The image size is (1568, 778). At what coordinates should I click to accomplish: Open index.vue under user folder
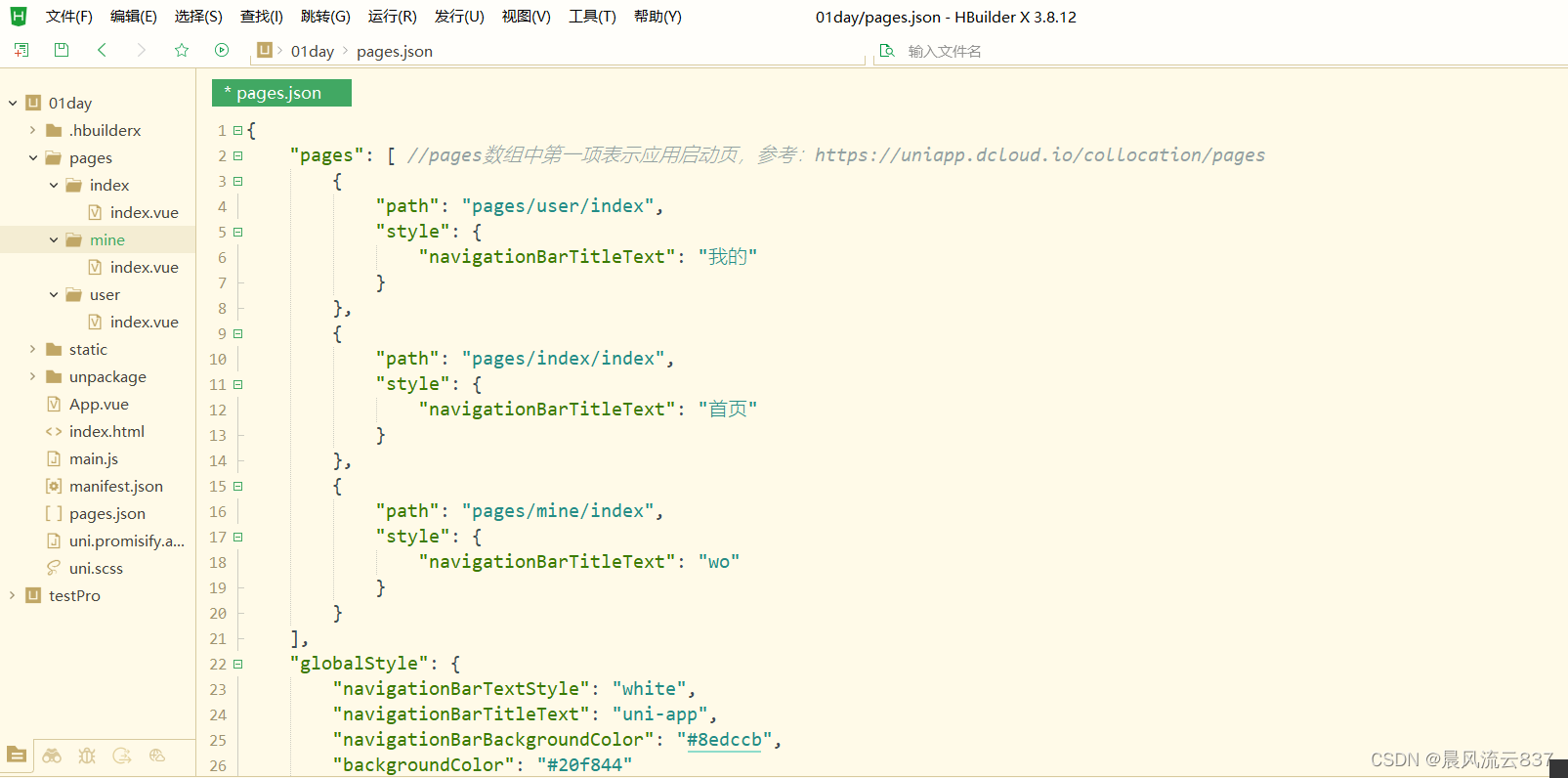144,322
